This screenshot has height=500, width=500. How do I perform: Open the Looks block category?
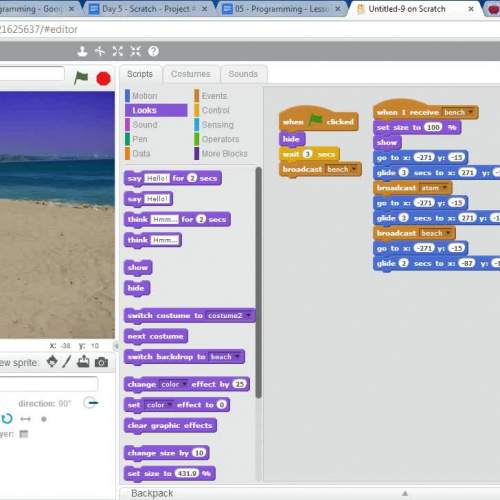point(156,110)
